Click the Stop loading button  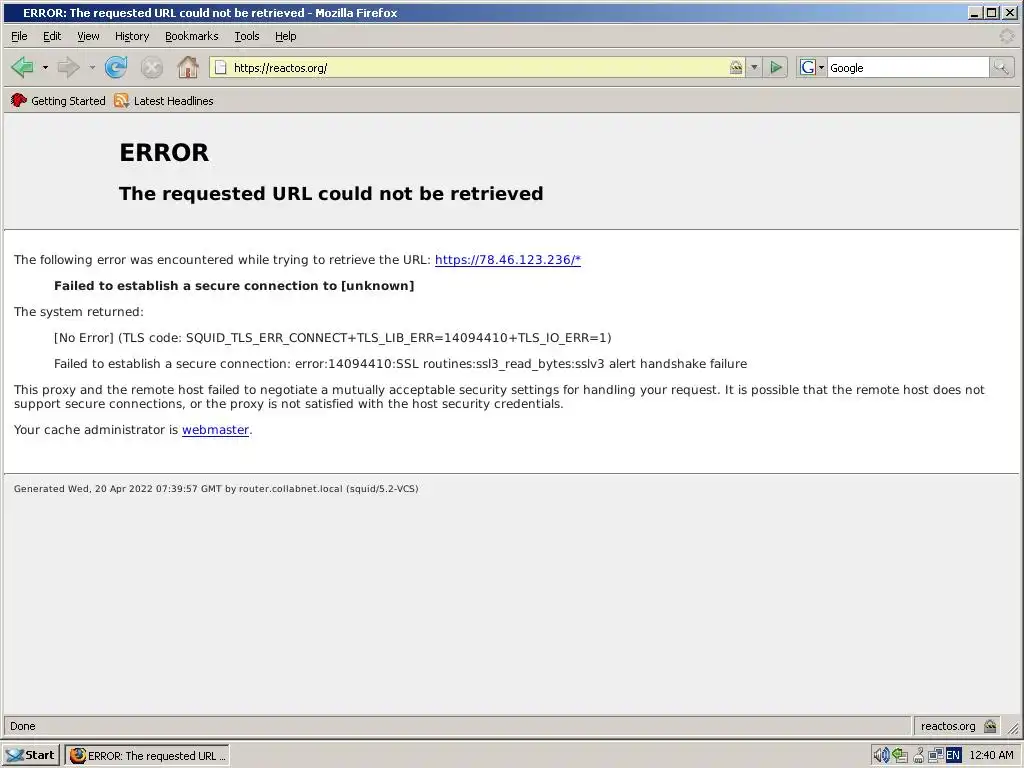[152, 67]
